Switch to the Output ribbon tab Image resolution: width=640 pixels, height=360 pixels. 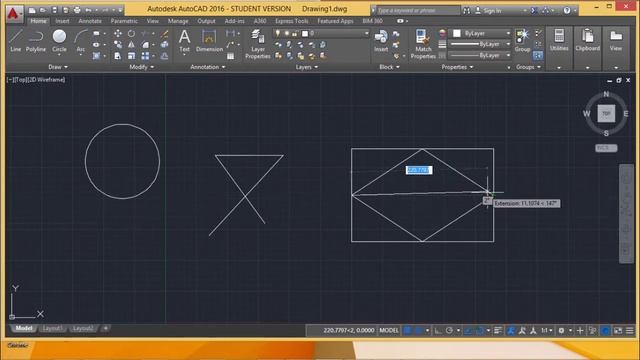tap(206, 21)
